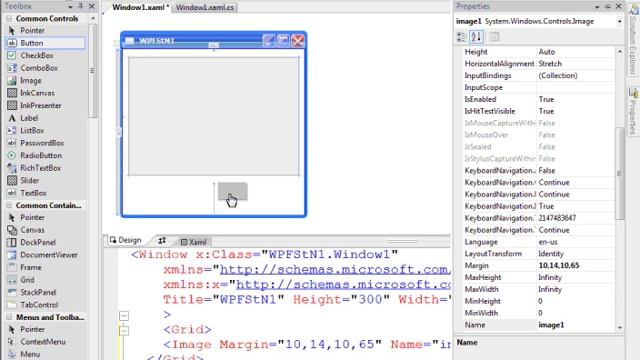Image resolution: width=640 pixels, height=360 pixels.
Task: Open the Solution Explorer side tab
Action: pyautogui.click(x=633, y=39)
